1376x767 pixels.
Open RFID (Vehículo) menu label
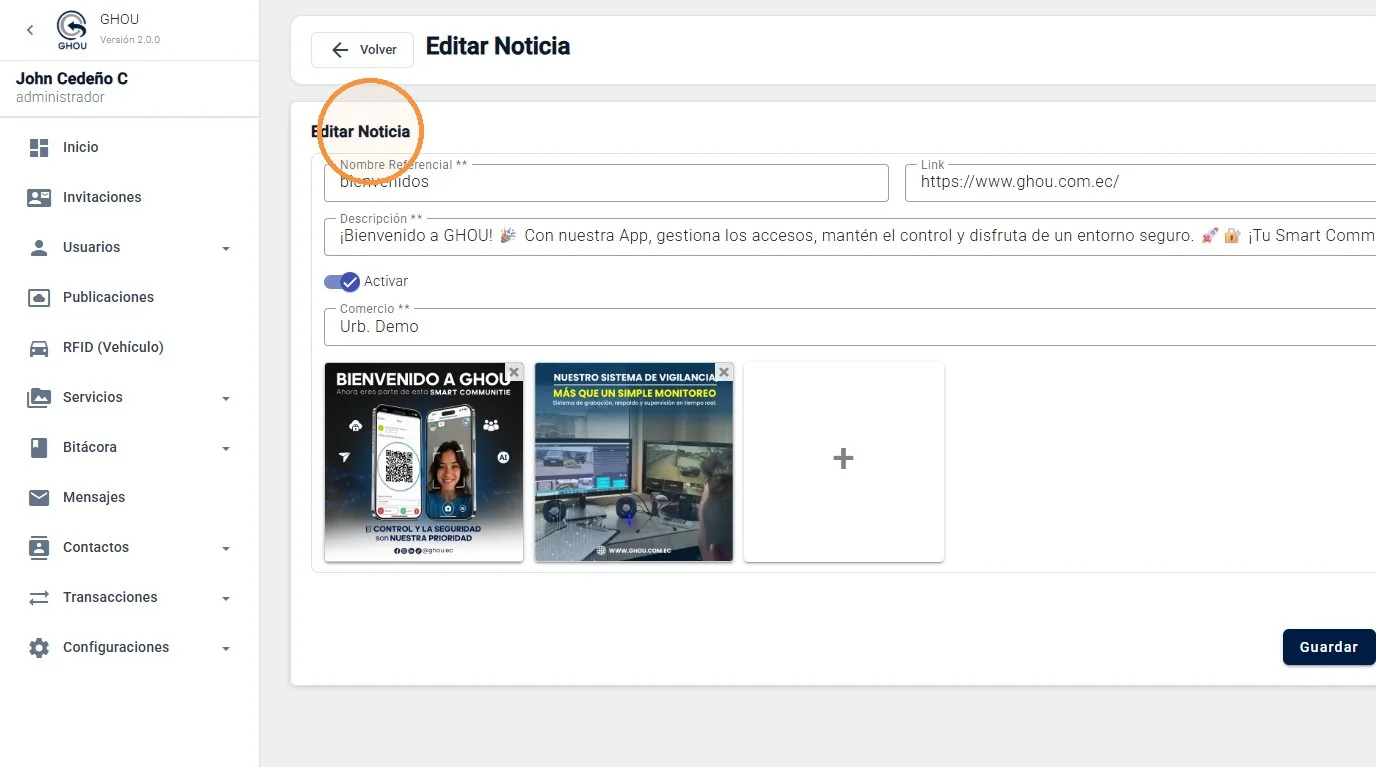113,348
